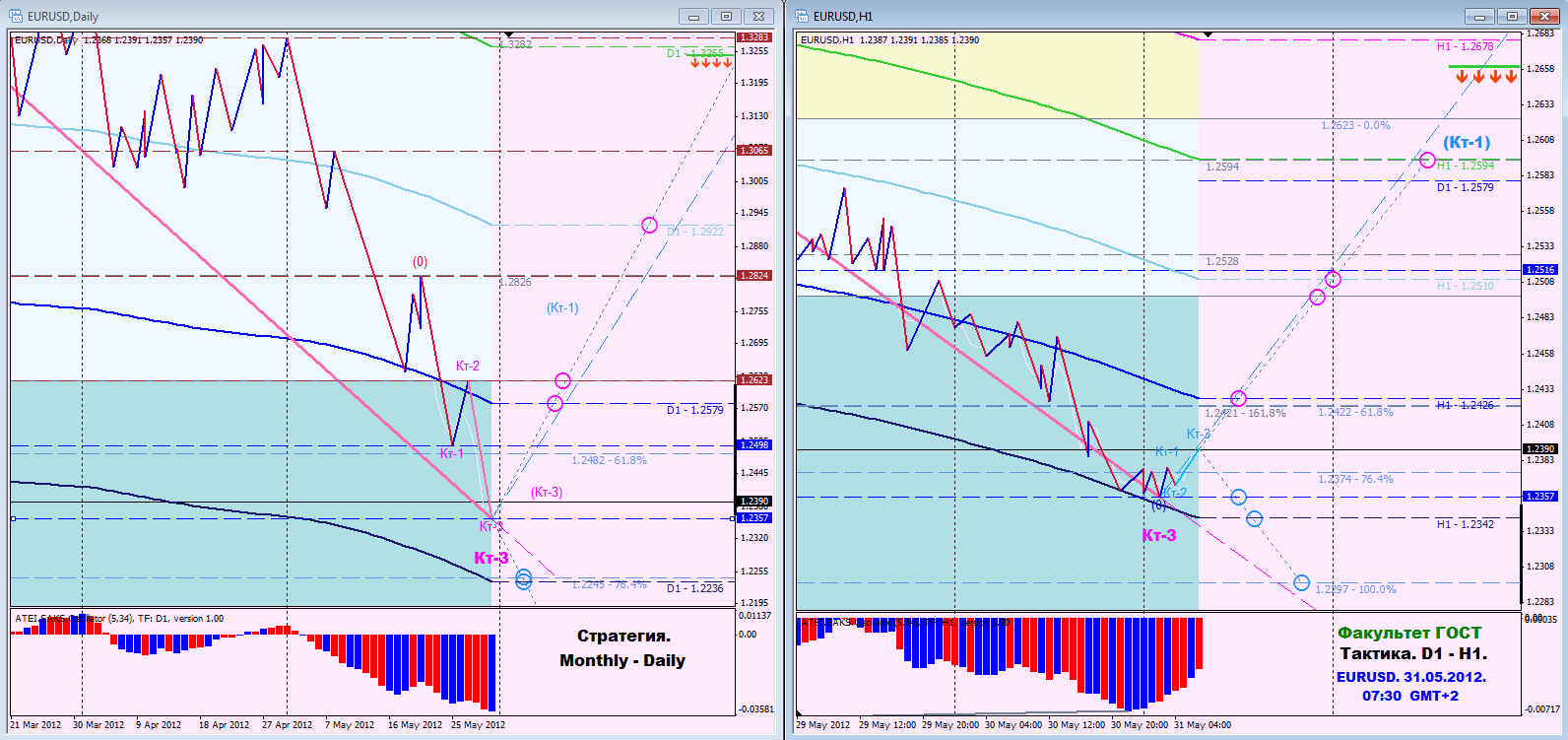
Task: Minimize the EURUSD,Daily chart window
Action: [693, 16]
